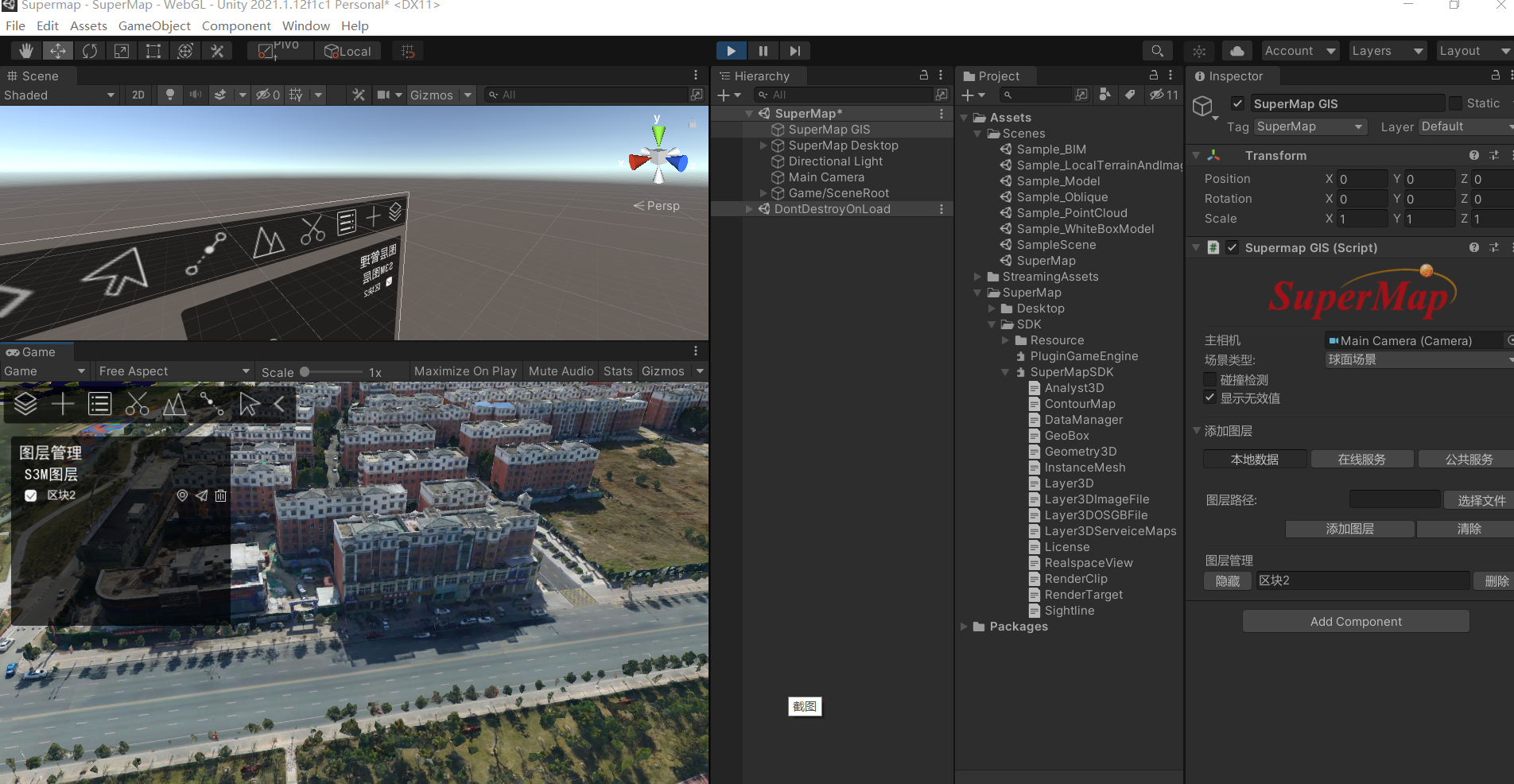Toggle Local/Global handle rotation

tap(348, 51)
